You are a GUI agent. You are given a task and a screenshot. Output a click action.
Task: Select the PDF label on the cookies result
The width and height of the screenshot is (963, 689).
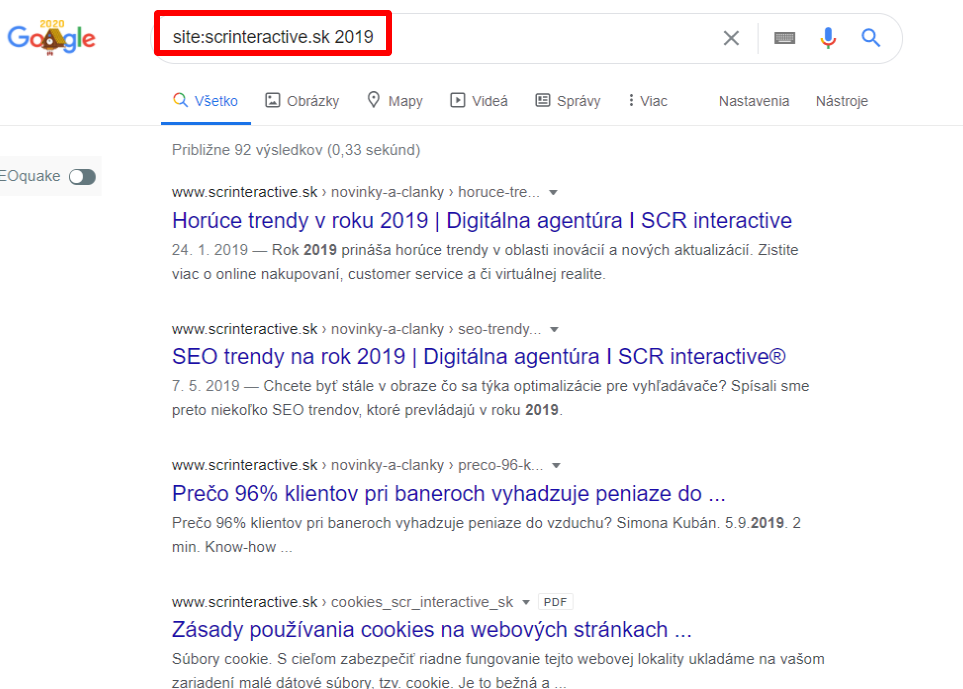tap(555, 602)
